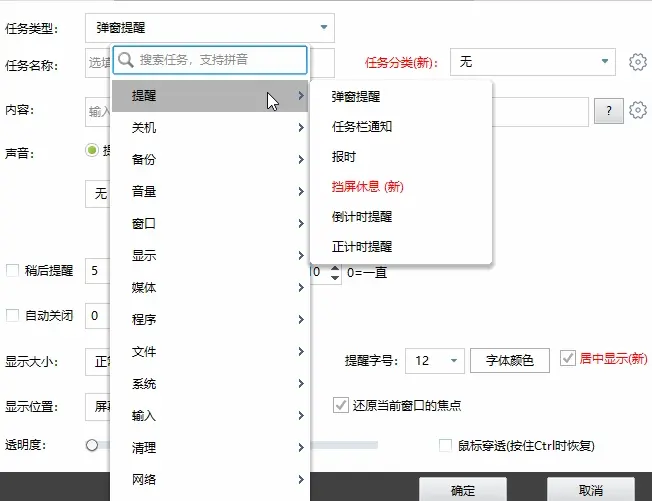Expand the 输入 menu category

pyautogui.click(x=210, y=416)
